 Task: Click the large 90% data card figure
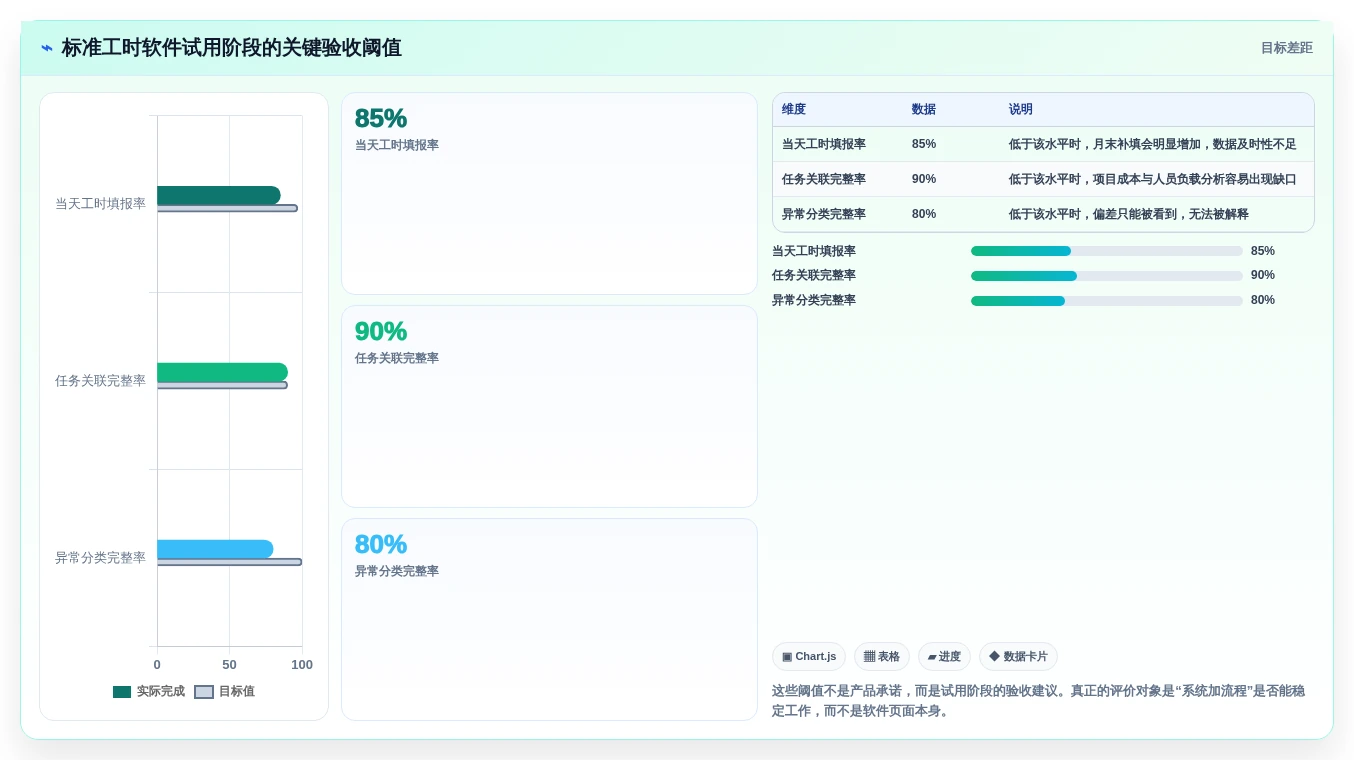381,331
